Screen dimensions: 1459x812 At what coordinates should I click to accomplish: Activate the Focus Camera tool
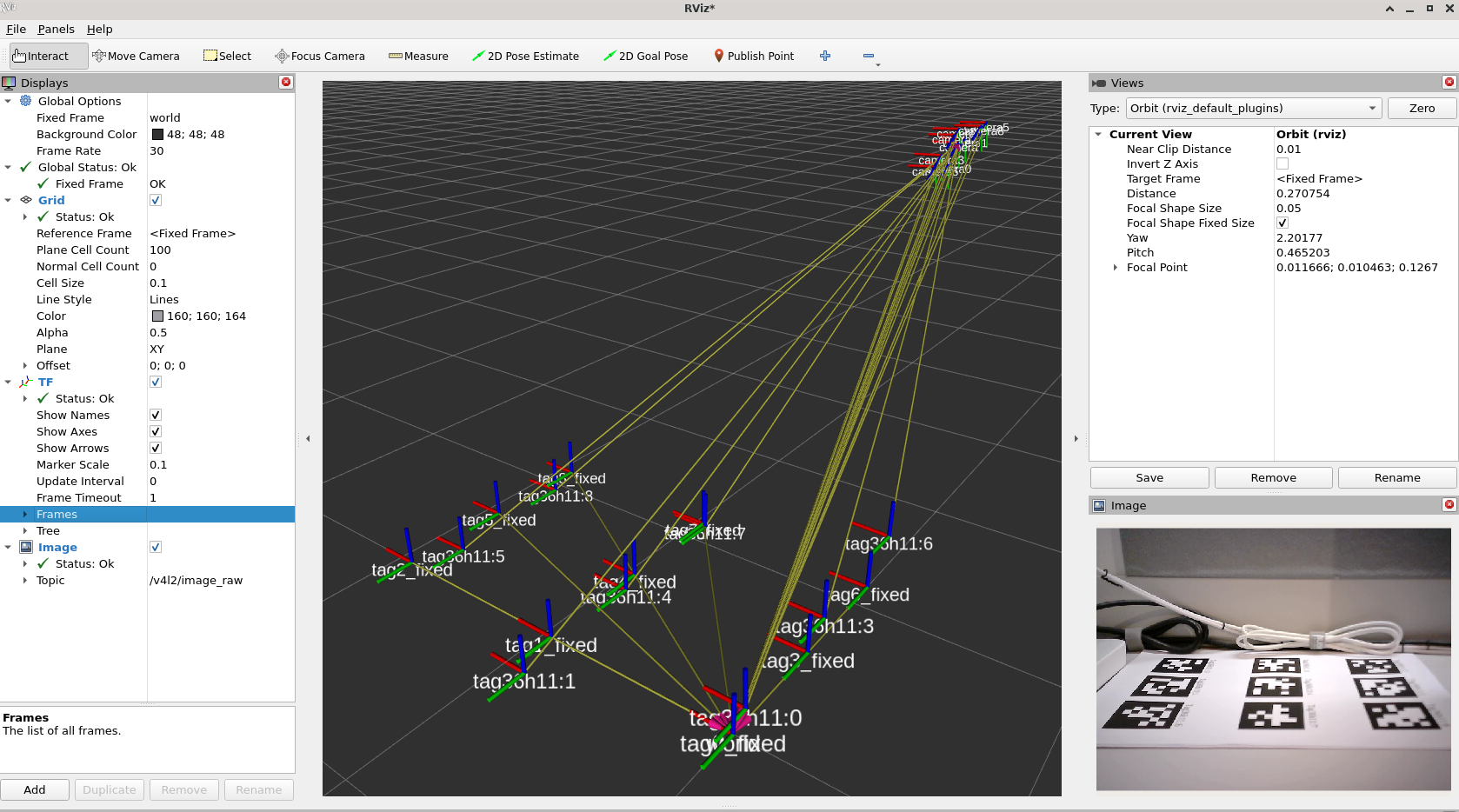(319, 56)
